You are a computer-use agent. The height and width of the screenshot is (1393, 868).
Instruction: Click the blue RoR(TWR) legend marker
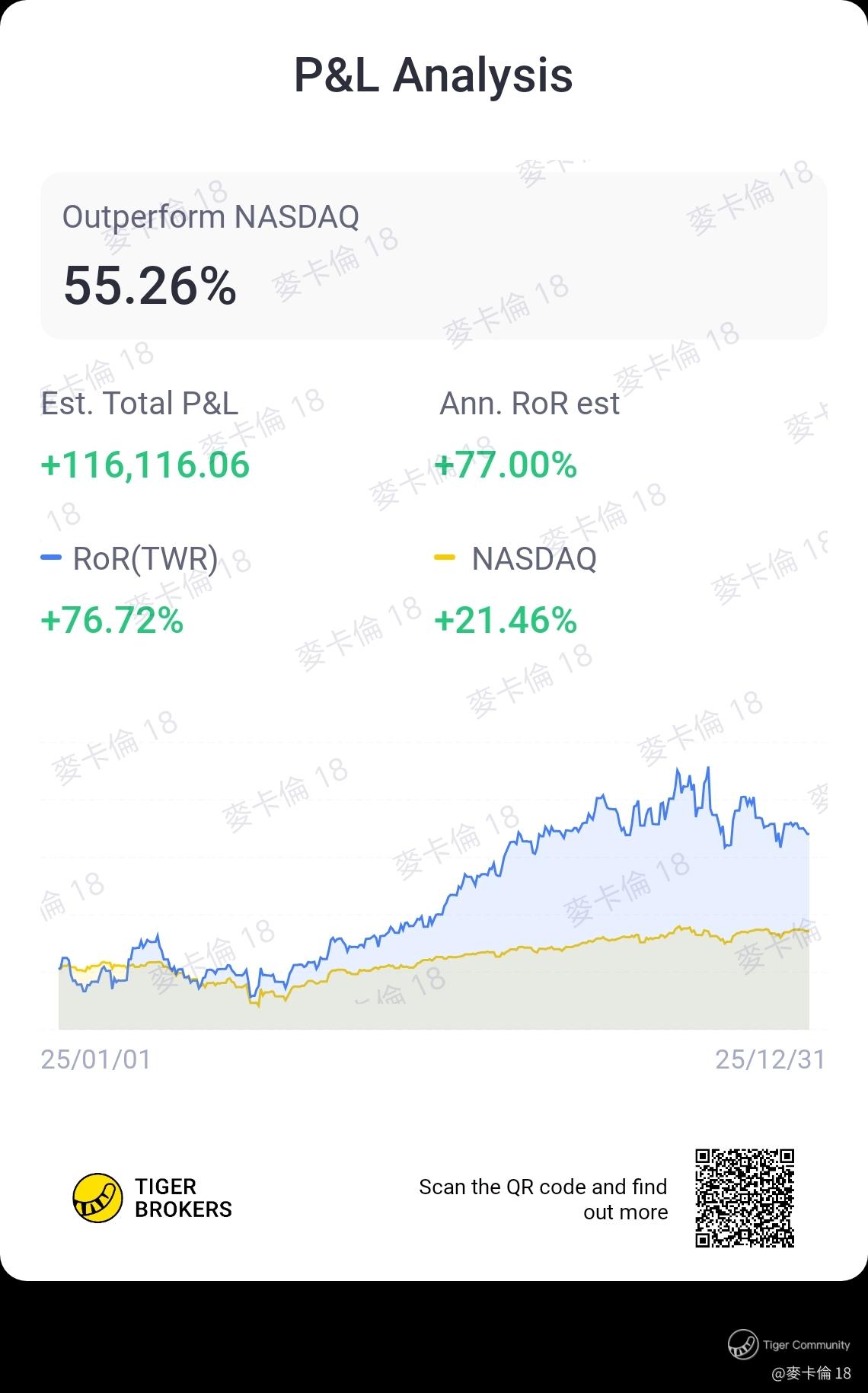click(x=50, y=558)
